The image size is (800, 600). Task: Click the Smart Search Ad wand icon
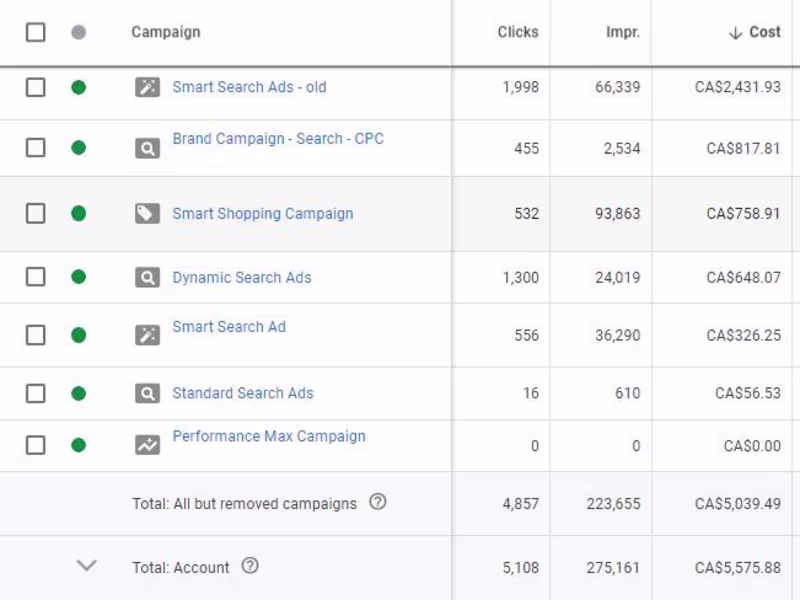(x=147, y=335)
